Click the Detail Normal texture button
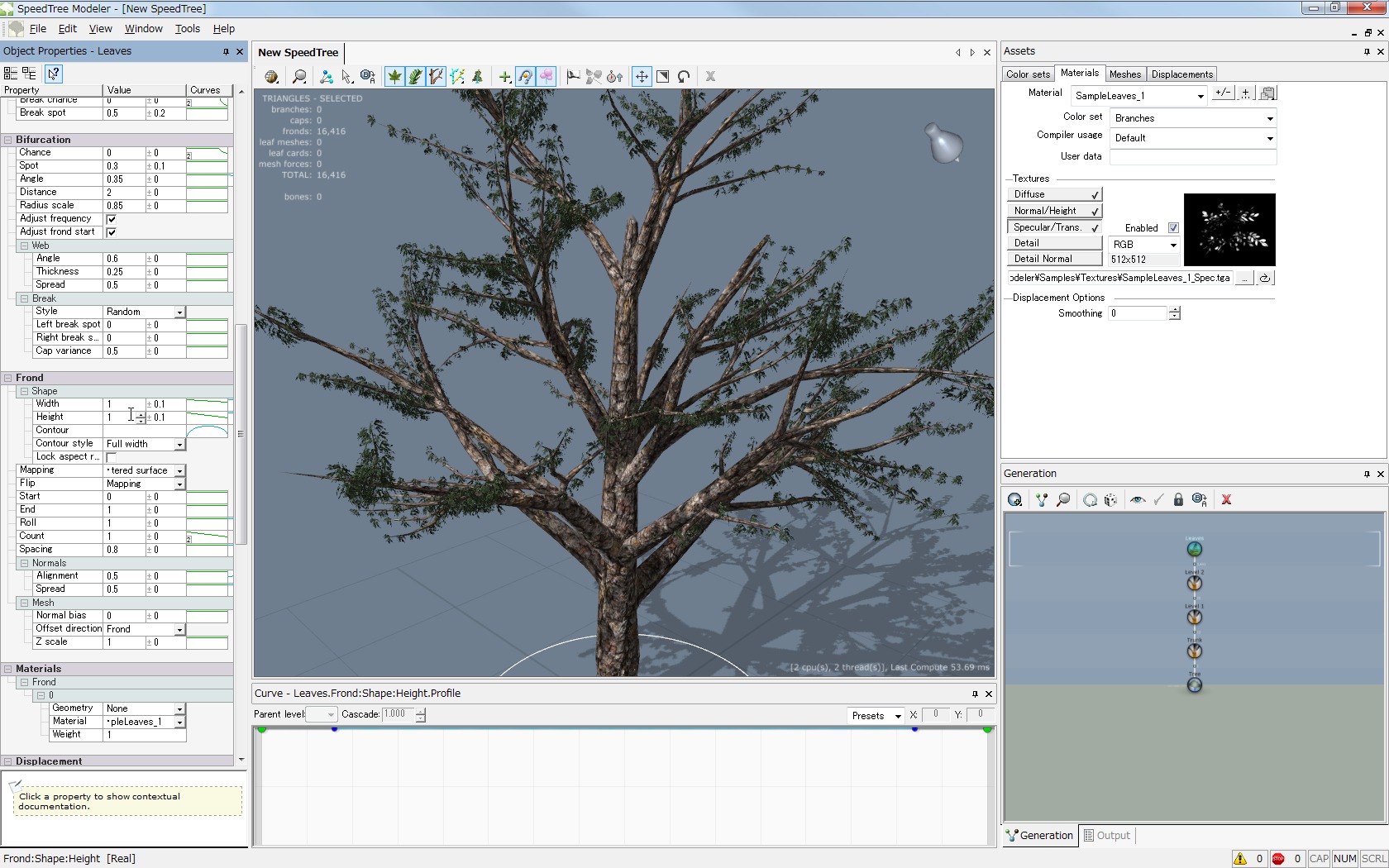This screenshot has width=1389, height=868. click(1053, 259)
